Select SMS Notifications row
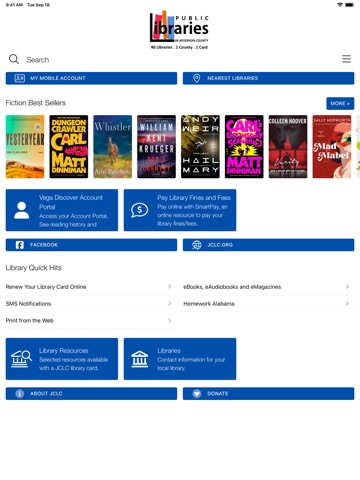The height and width of the screenshot is (480, 360). pos(91,303)
